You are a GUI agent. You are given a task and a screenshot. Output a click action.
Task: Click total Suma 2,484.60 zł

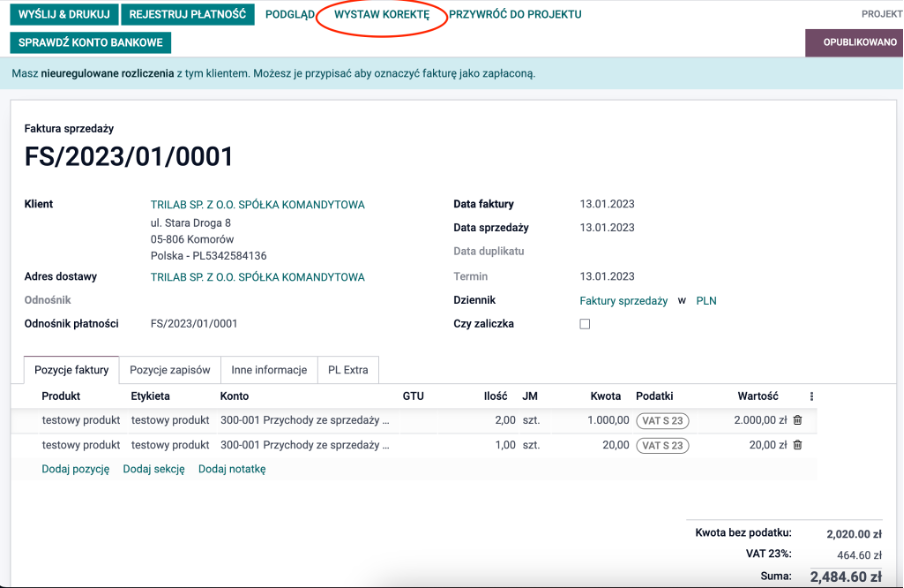click(x=846, y=576)
